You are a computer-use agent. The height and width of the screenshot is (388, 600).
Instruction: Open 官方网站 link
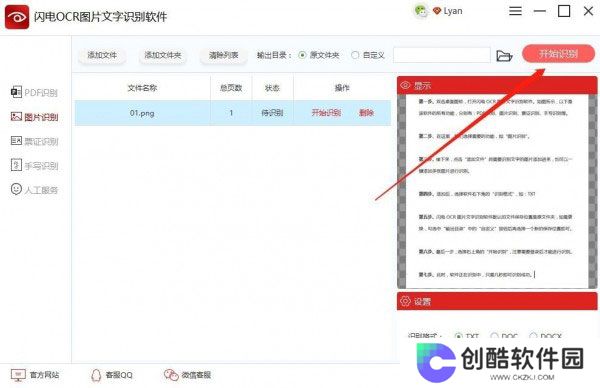click(35, 375)
